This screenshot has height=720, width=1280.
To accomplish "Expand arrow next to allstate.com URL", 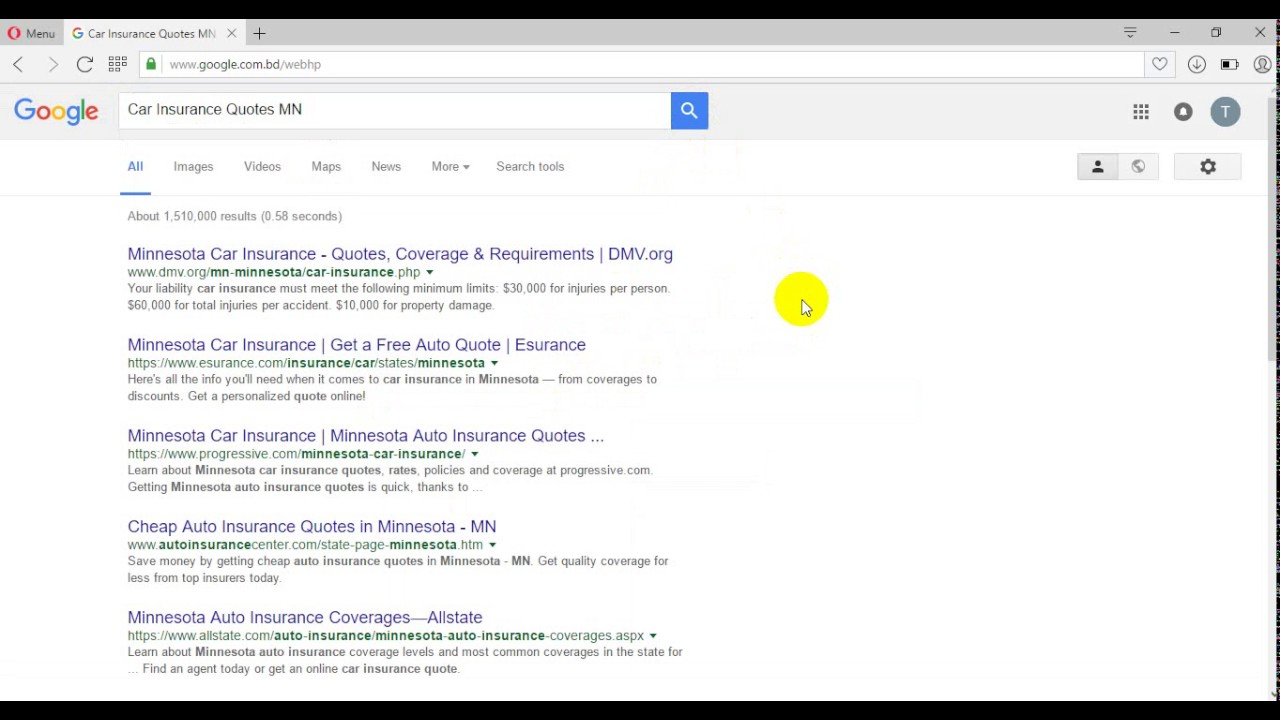I will (653, 636).
